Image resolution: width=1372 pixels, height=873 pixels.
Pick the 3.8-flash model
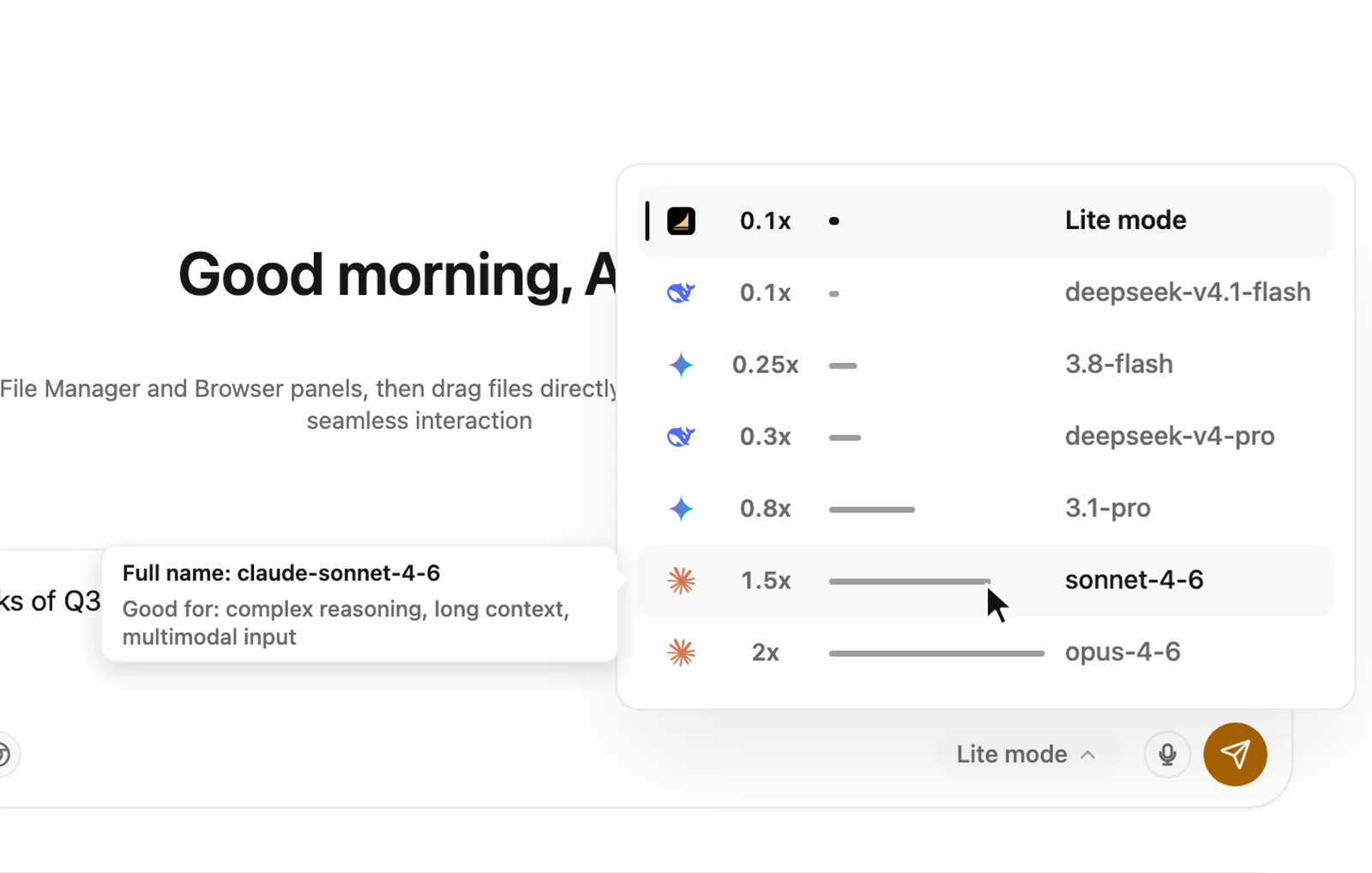pos(985,365)
